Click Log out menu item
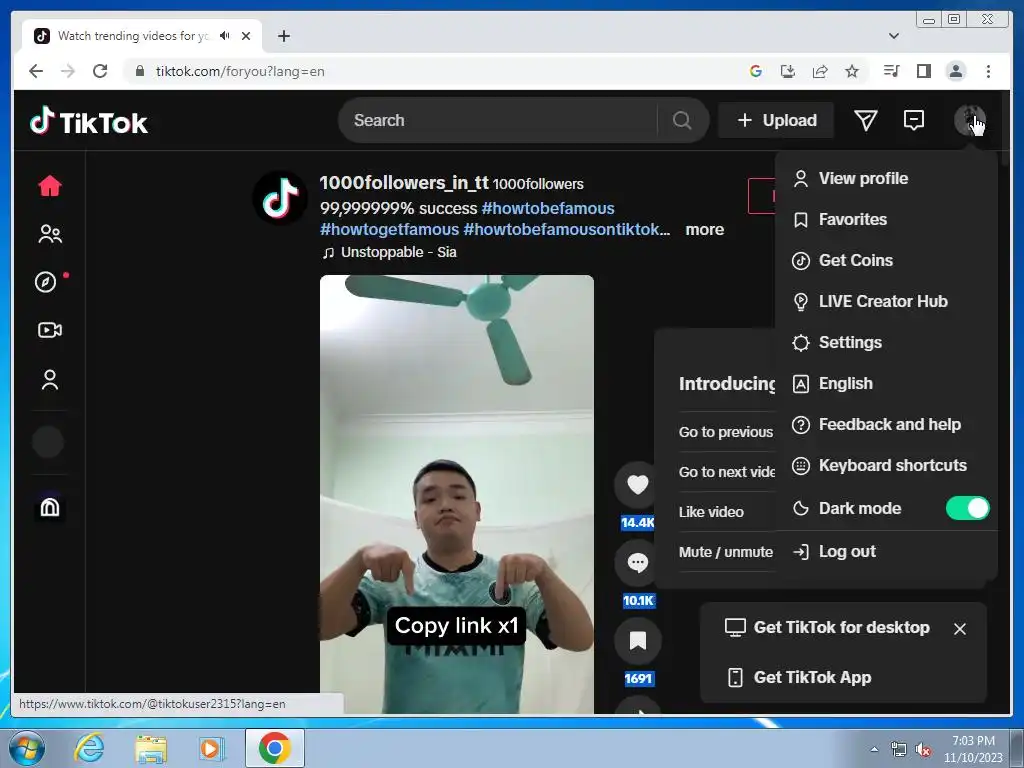 coord(886,552)
